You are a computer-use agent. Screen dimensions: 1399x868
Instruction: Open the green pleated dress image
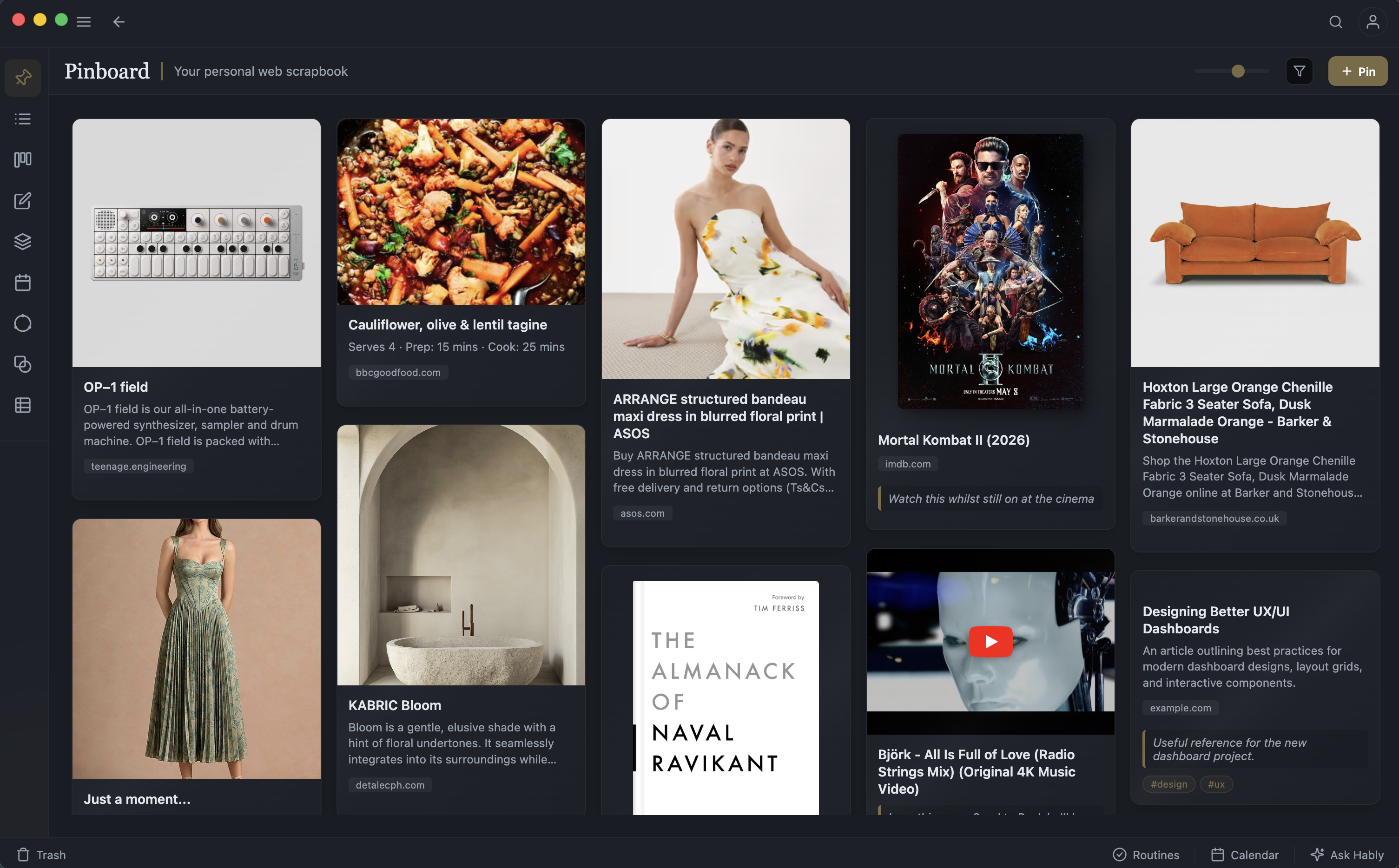(x=196, y=649)
